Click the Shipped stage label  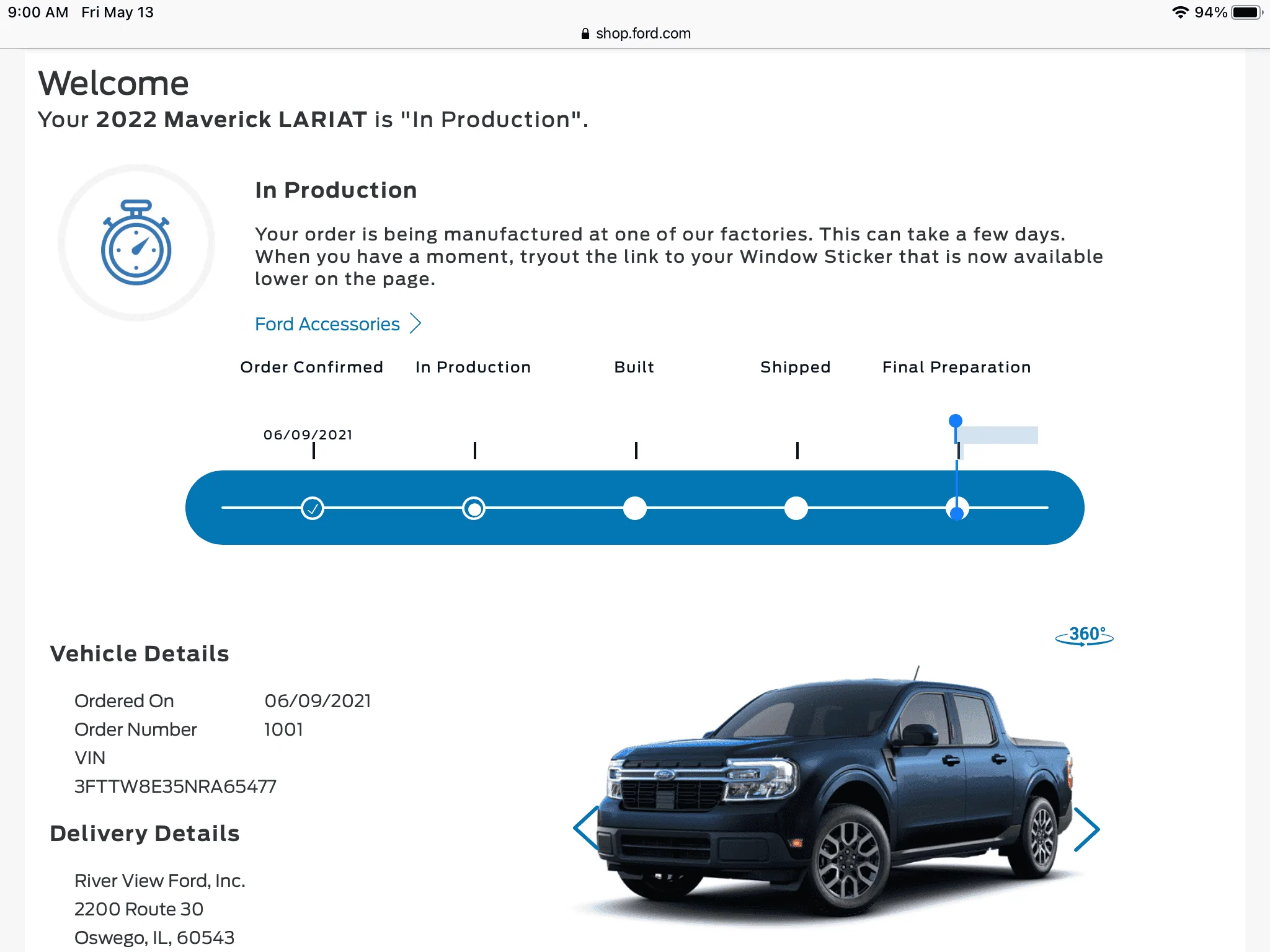(796, 367)
